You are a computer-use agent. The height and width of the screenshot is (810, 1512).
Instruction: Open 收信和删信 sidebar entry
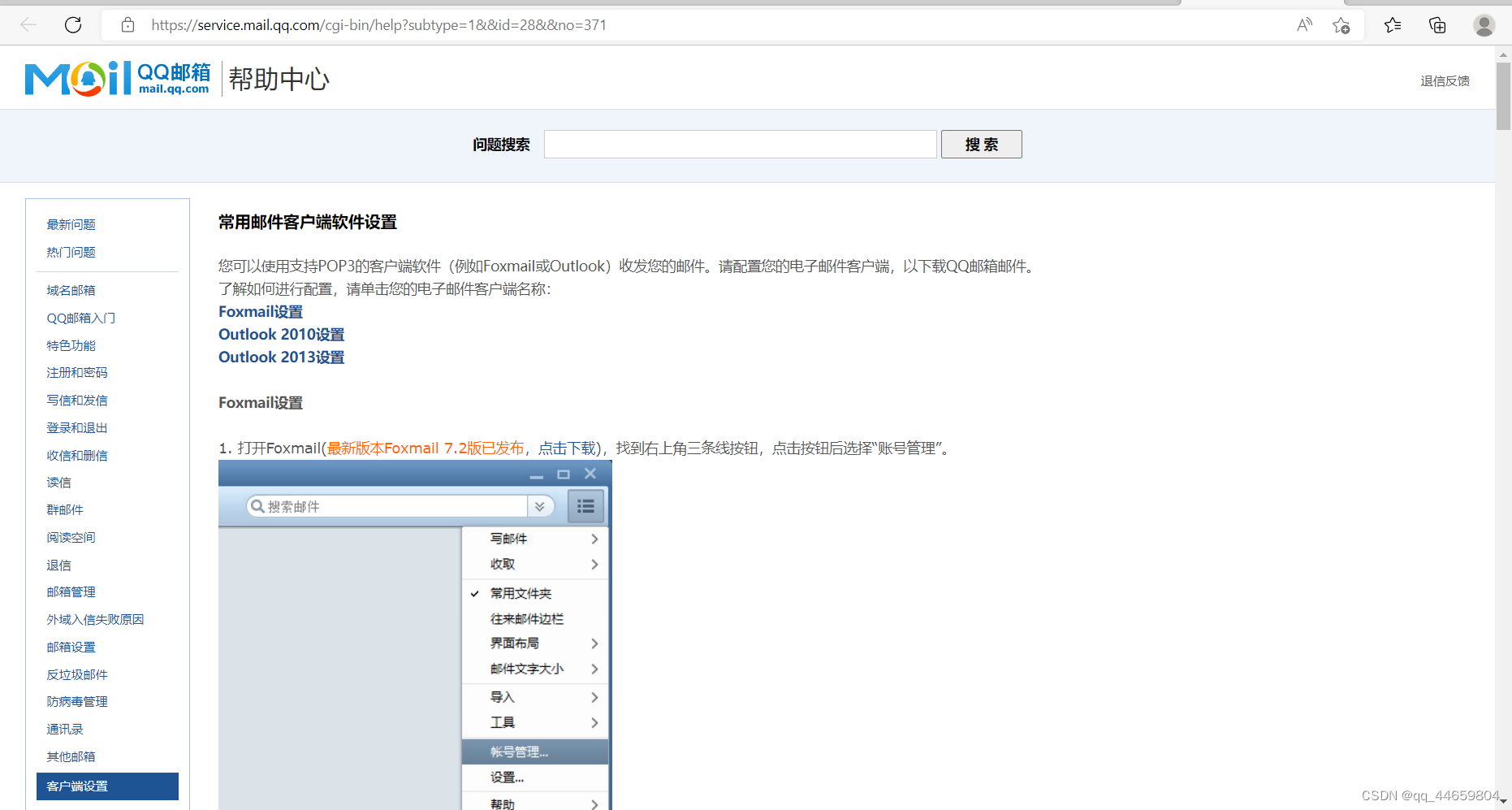tap(77, 455)
